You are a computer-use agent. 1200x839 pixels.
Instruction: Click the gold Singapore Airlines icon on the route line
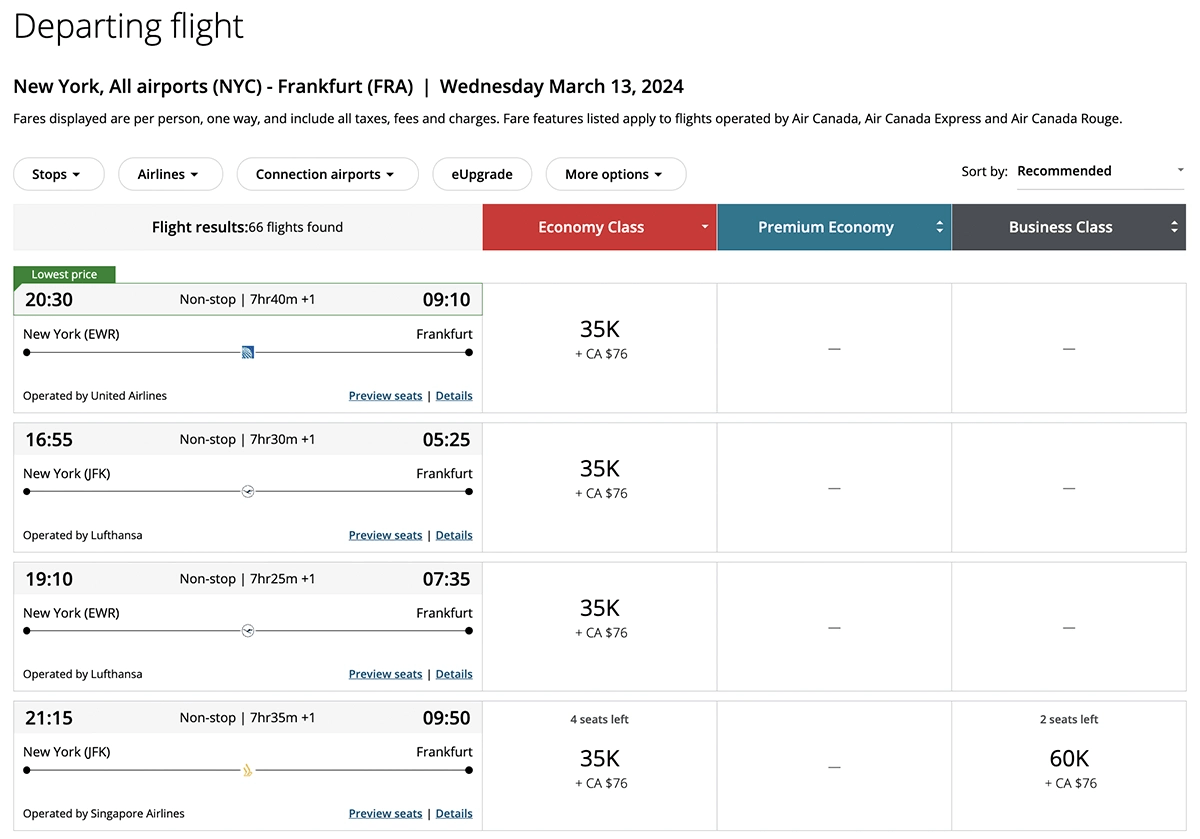click(246, 770)
